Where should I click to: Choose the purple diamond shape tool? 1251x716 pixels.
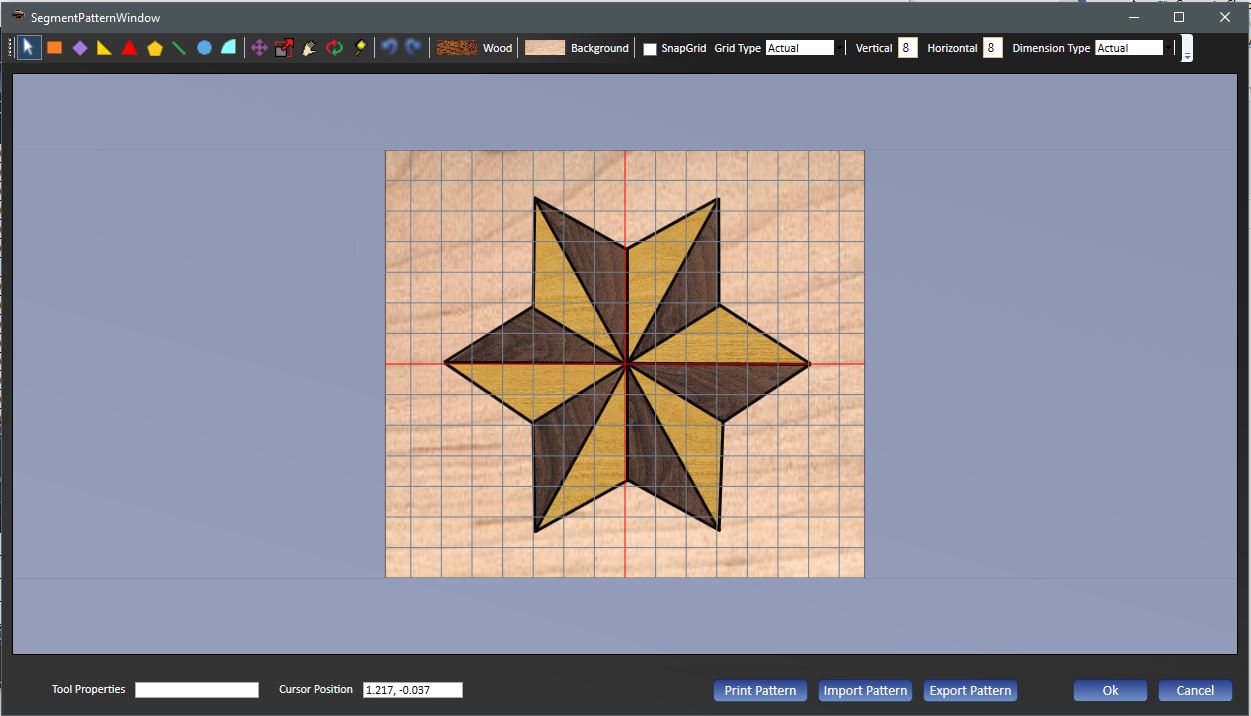click(80, 48)
